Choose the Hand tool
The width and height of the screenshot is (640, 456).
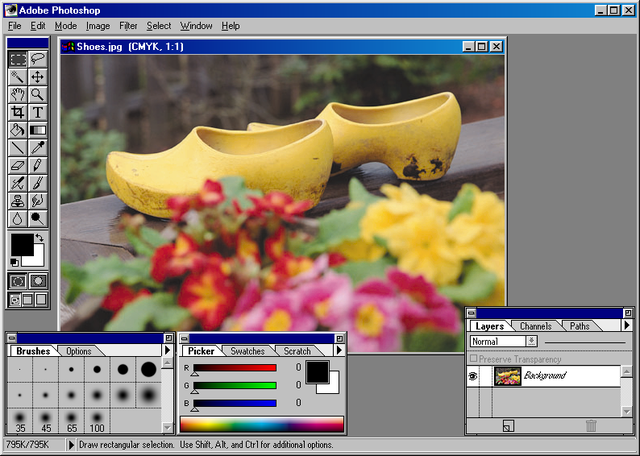18,95
